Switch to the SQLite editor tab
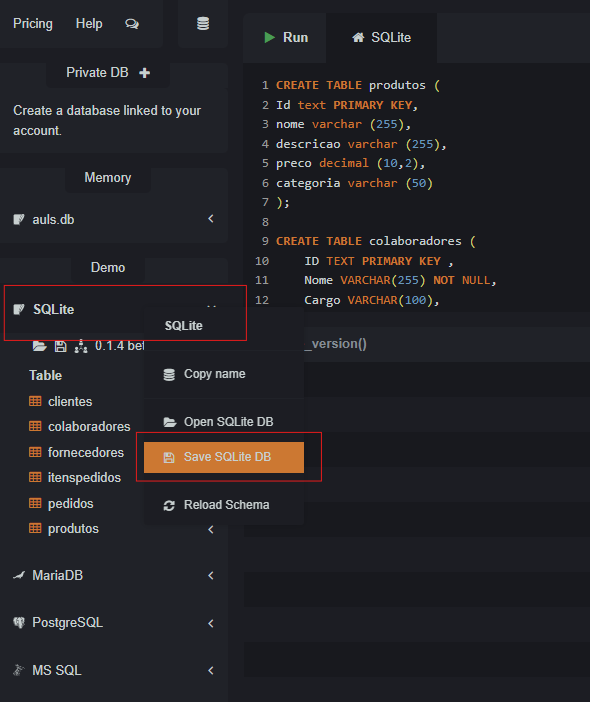Viewport: 590px width, 702px height. 381,38
